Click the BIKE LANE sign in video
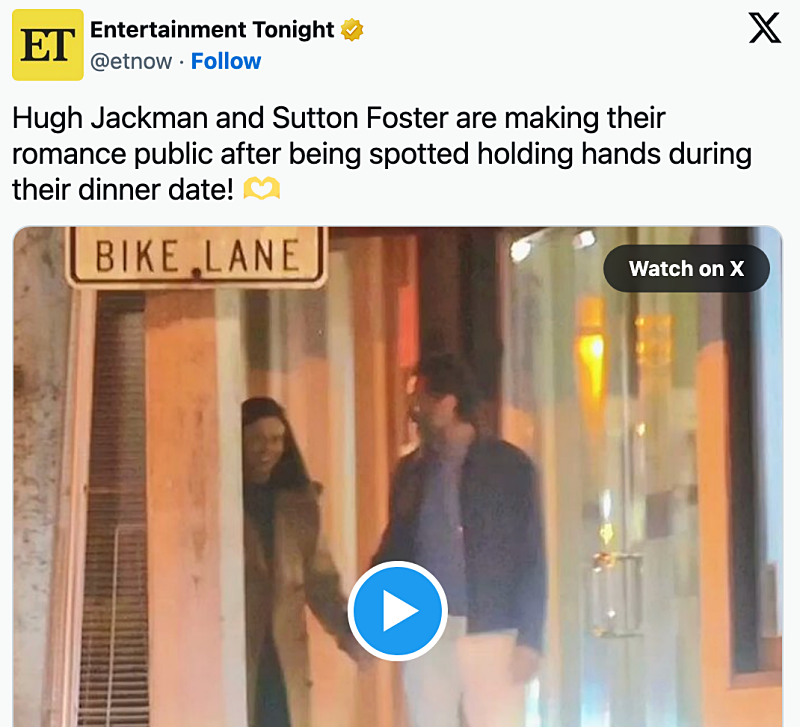800x727 pixels. point(197,256)
